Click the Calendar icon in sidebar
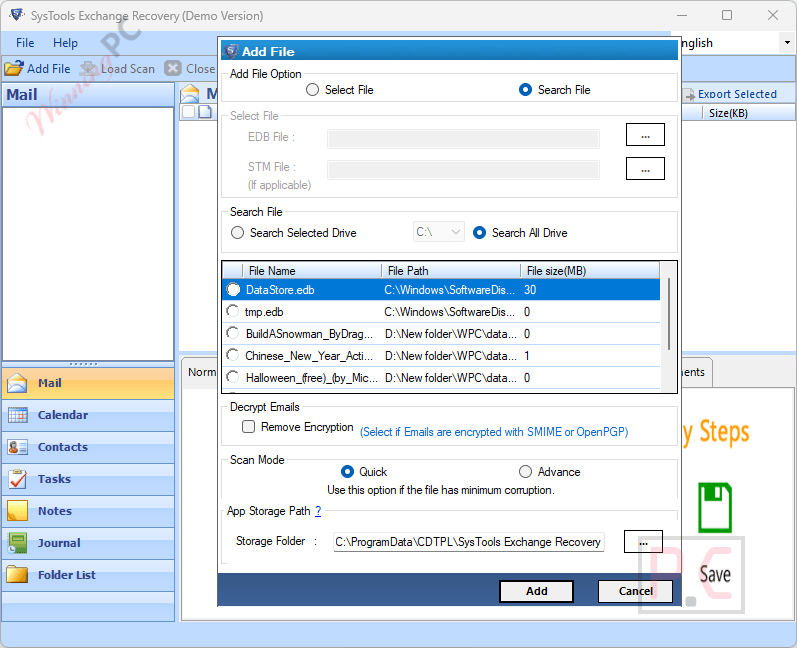The image size is (797, 648). coord(18,415)
